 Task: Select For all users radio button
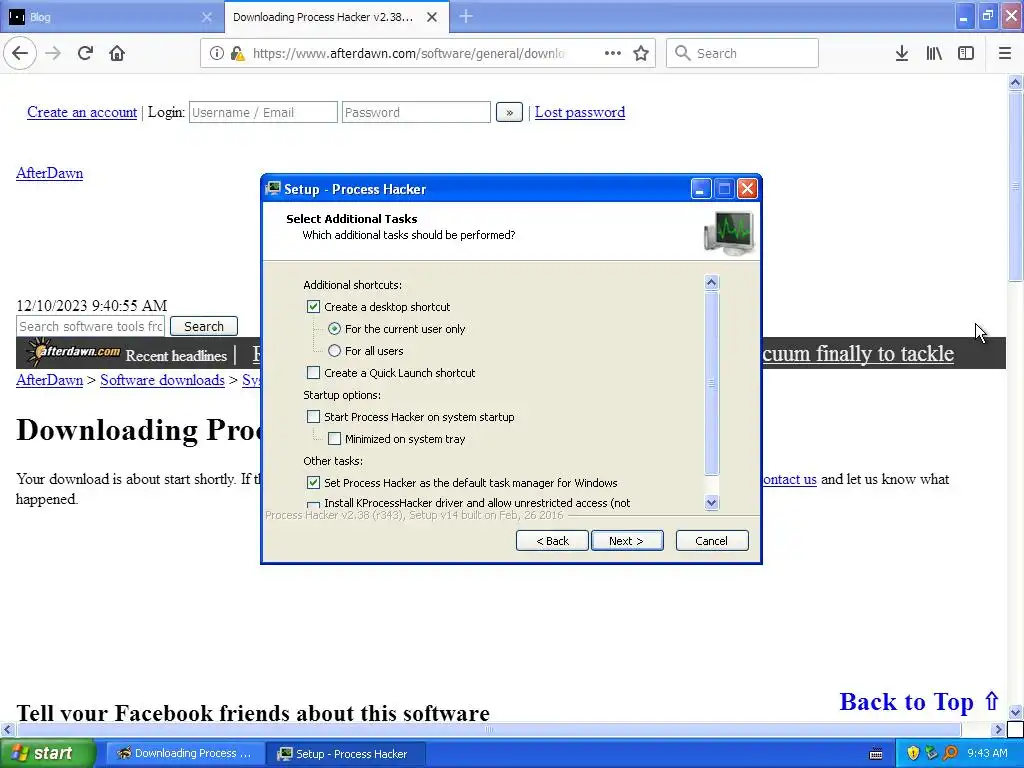[334, 351]
